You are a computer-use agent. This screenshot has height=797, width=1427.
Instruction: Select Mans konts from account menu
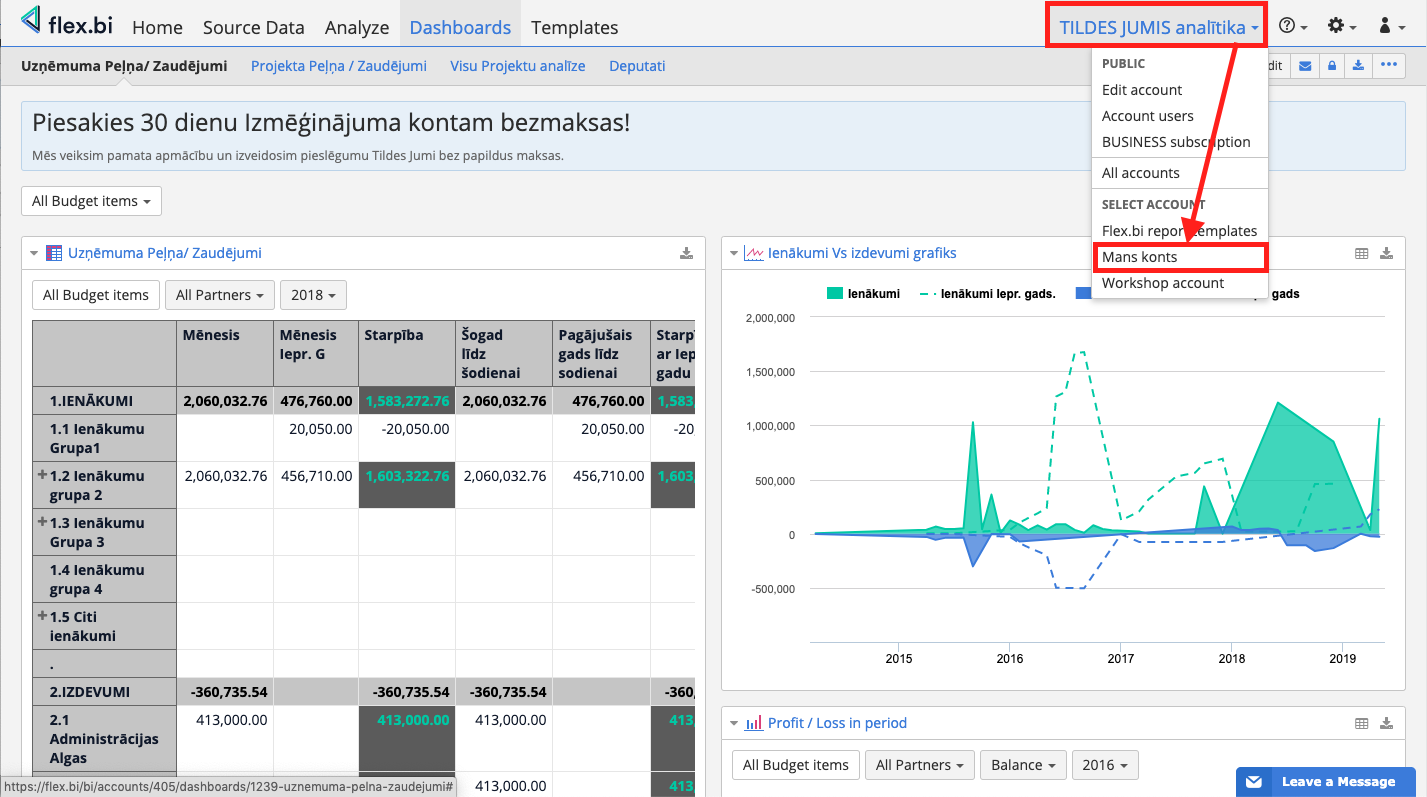point(1139,257)
